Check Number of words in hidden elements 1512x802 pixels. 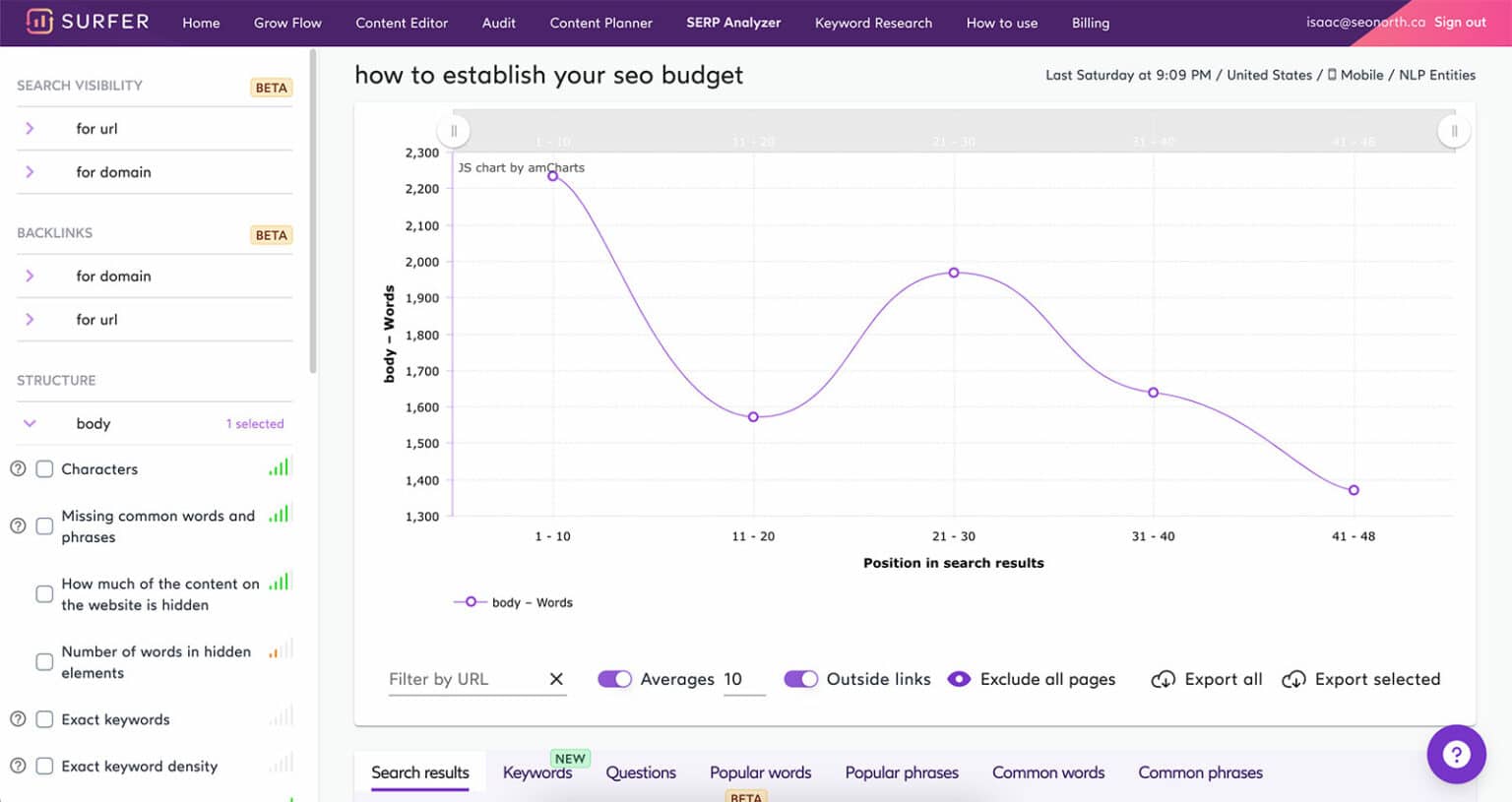click(x=44, y=662)
